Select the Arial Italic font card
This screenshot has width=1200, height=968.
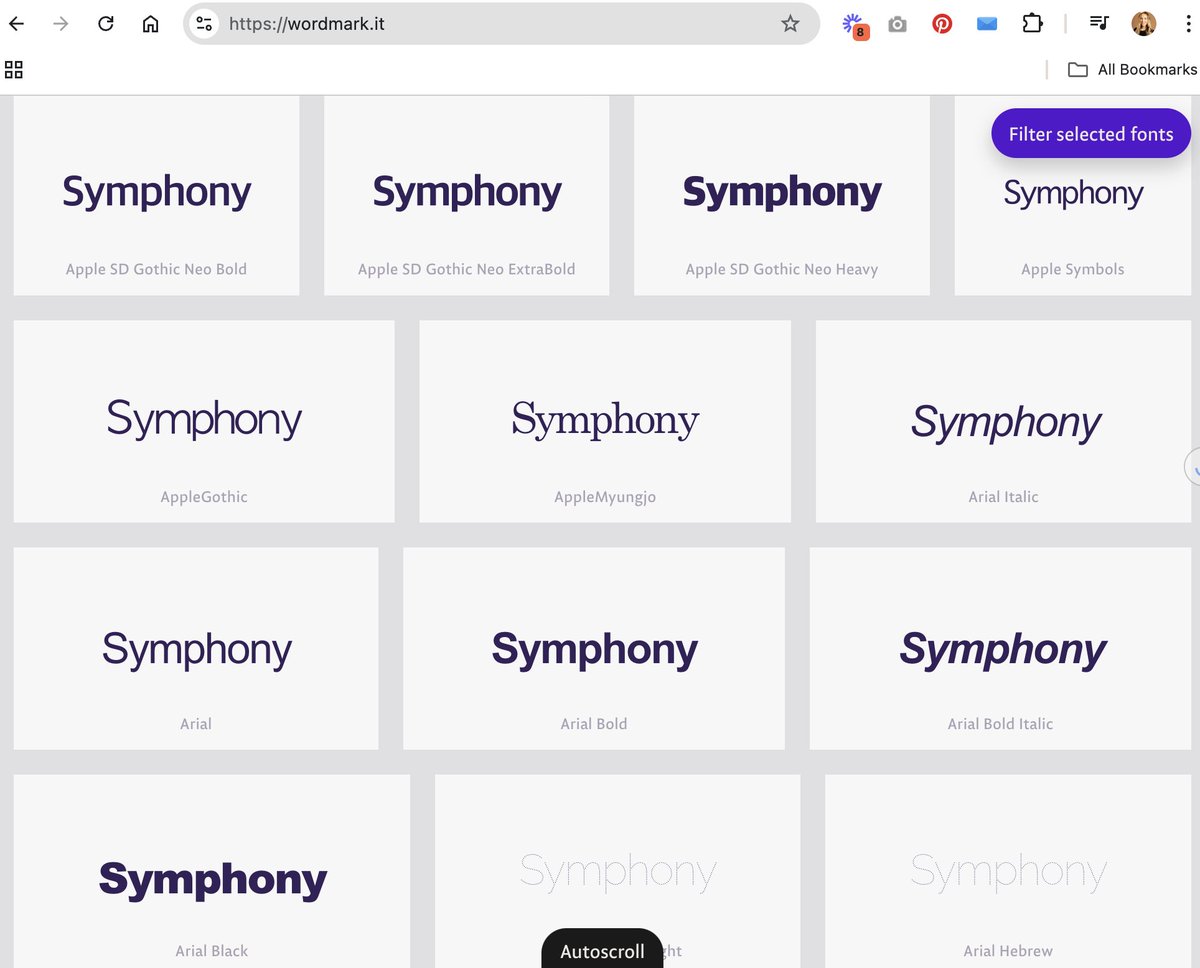point(1003,421)
